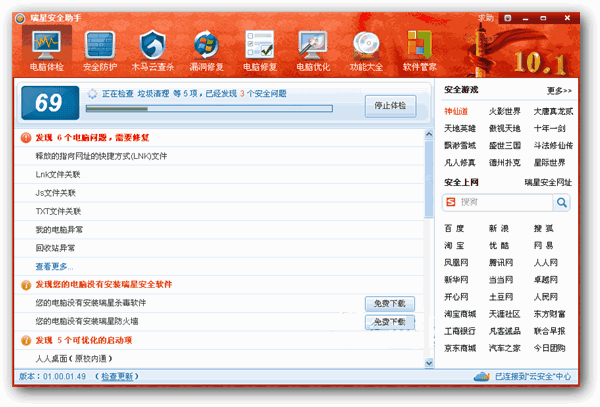Open the 电脑优化 computer optimization icon
This screenshot has height=407, width=600.
coord(313,50)
